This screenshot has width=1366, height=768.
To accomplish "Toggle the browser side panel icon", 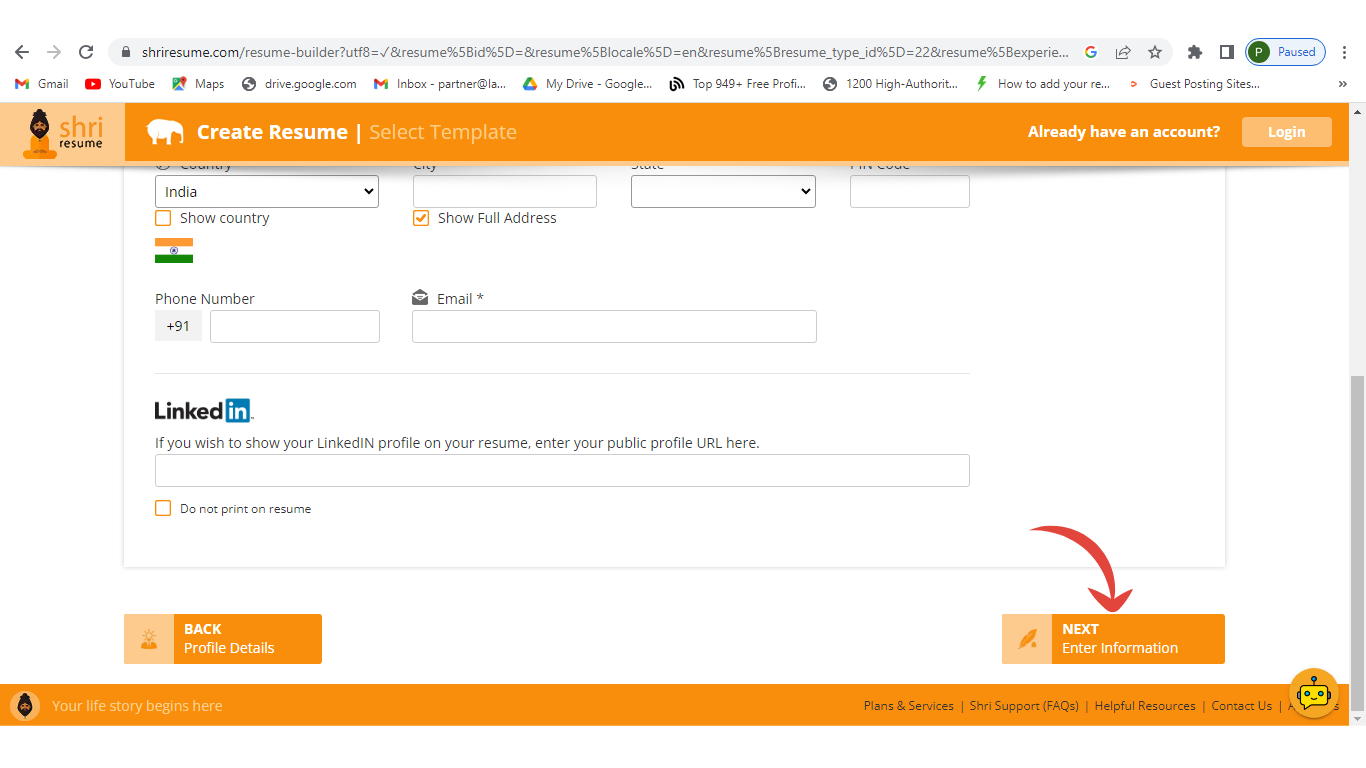I will pos(1226,52).
